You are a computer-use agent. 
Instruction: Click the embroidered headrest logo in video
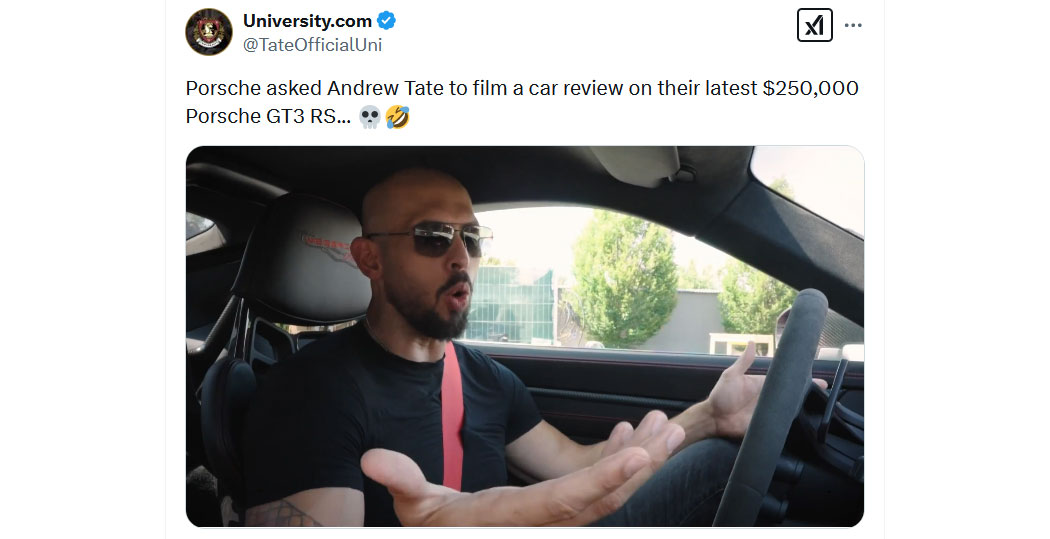326,248
